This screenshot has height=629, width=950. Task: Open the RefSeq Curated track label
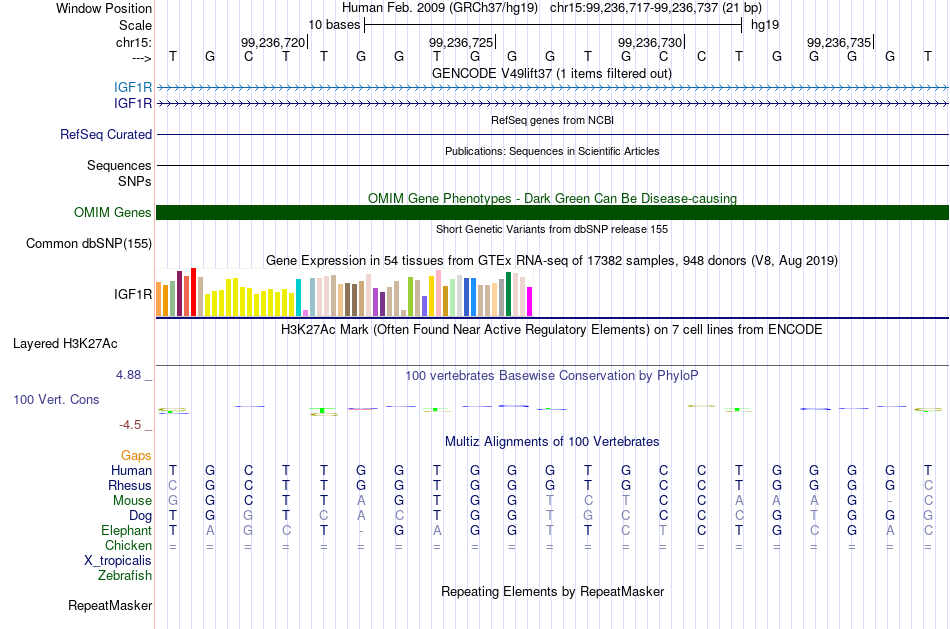pos(105,135)
